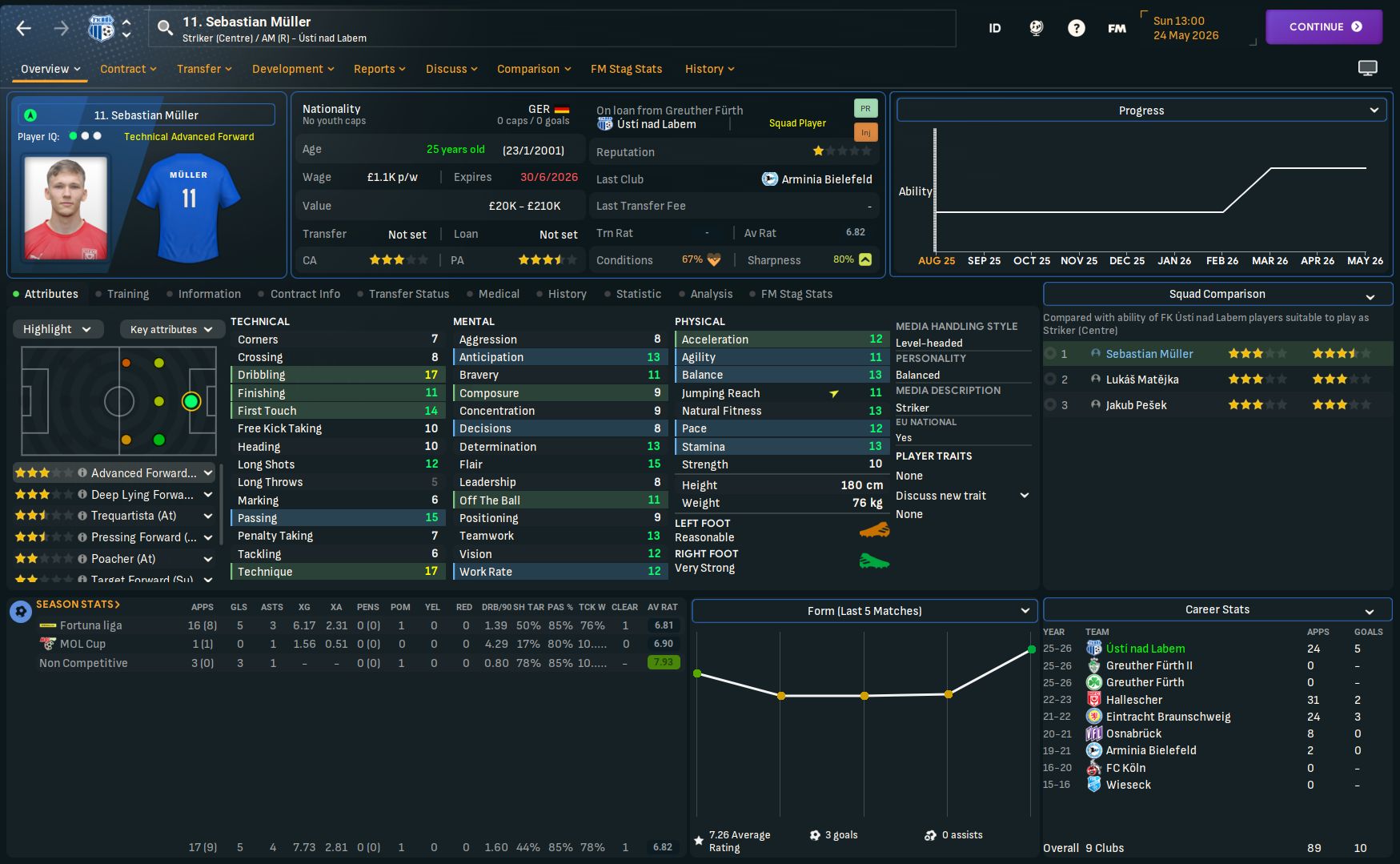Select the yellow-green AM left position dot
Viewport: 1400px width, 864px height.
point(159,363)
